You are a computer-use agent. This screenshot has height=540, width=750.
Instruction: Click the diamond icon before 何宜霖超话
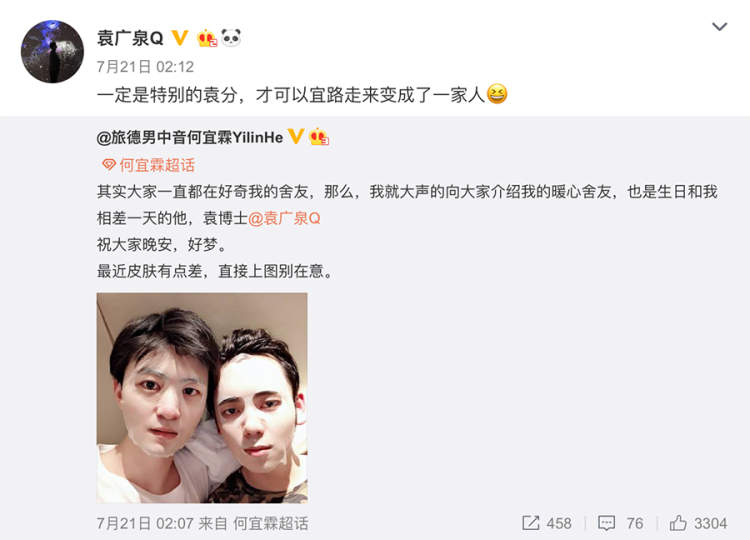[109, 165]
